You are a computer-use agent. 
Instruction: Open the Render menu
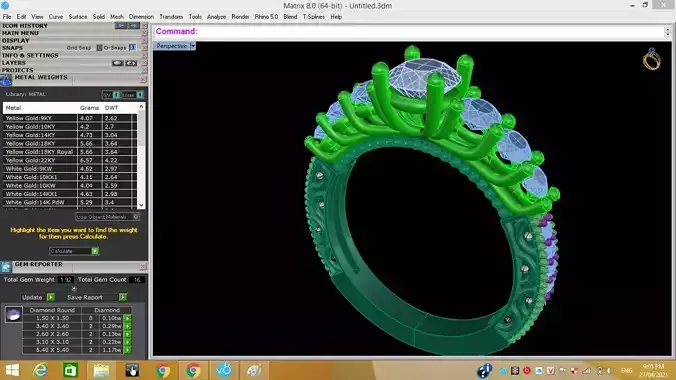point(240,17)
